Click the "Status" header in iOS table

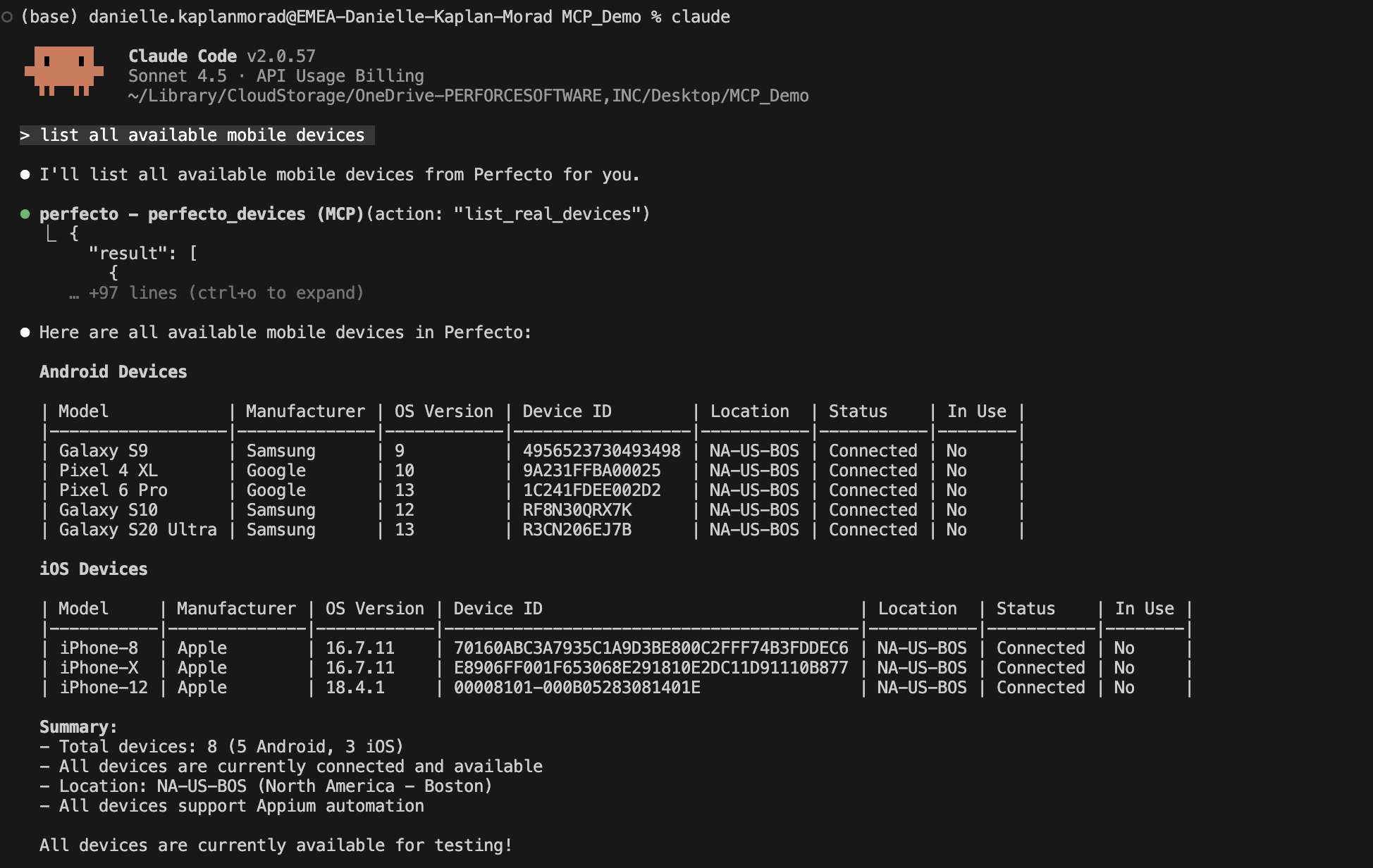click(x=1026, y=609)
